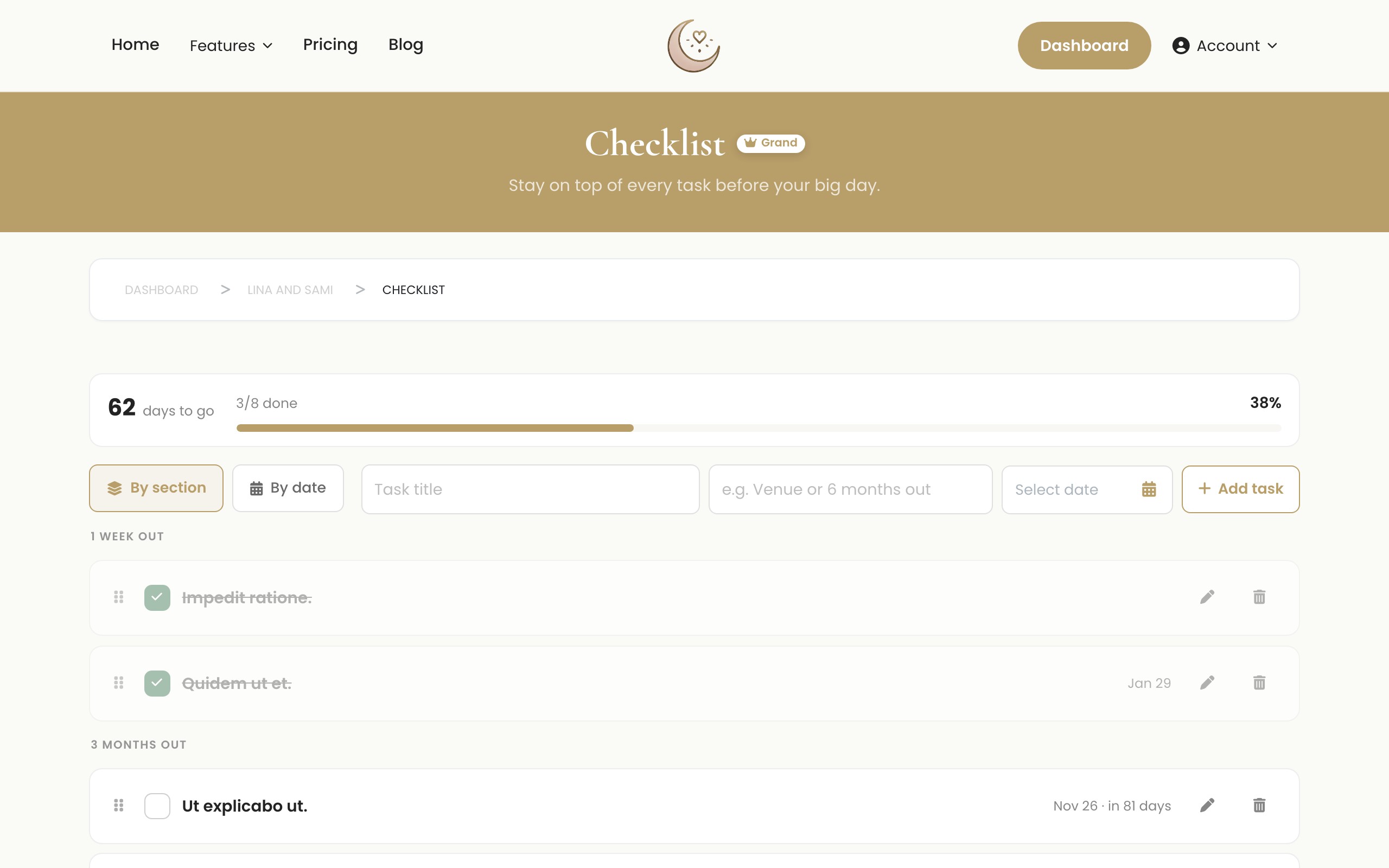The image size is (1389, 868).
Task: Click the Add task button
Action: click(x=1240, y=489)
